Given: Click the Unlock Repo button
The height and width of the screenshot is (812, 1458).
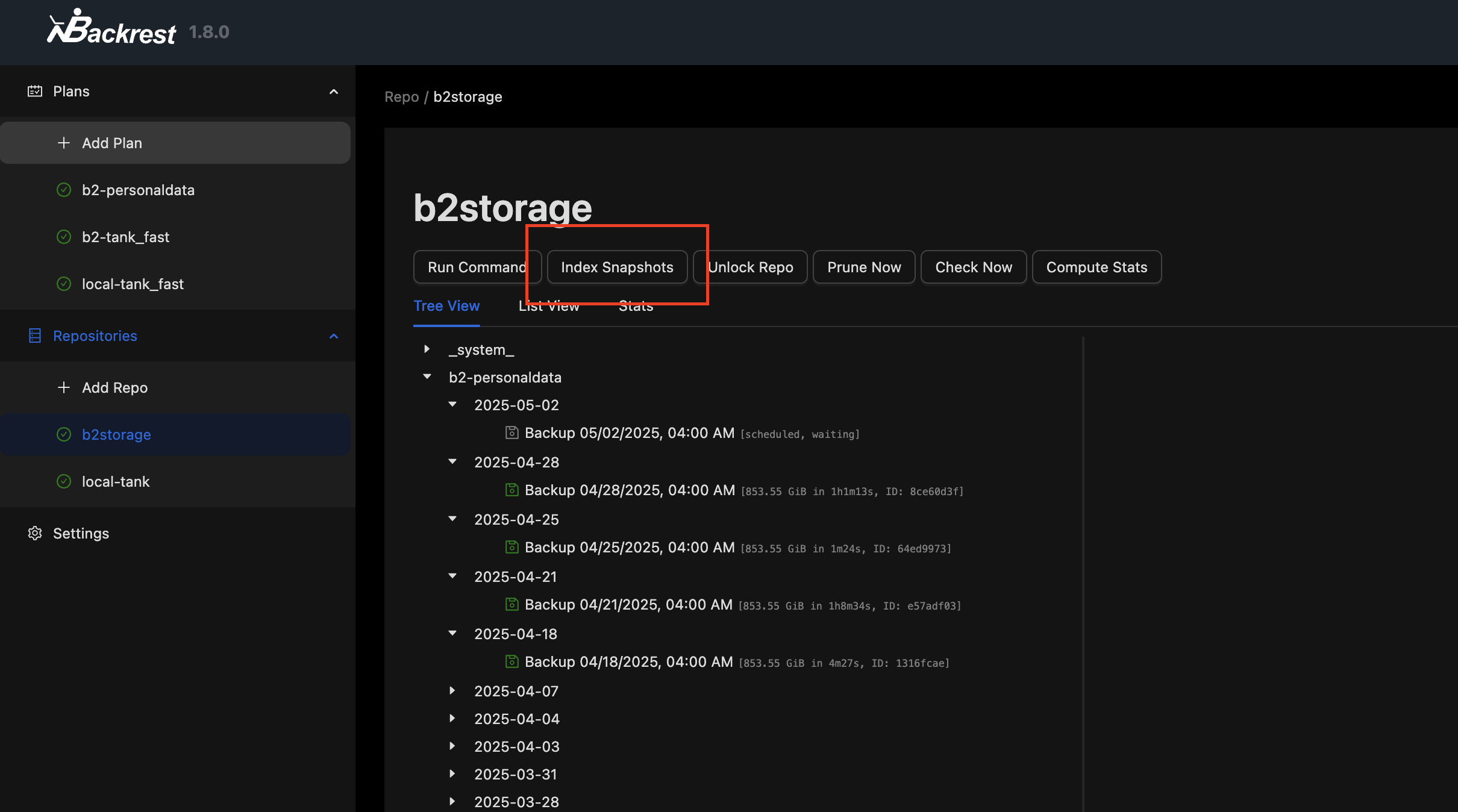Looking at the screenshot, I should click(750, 267).
